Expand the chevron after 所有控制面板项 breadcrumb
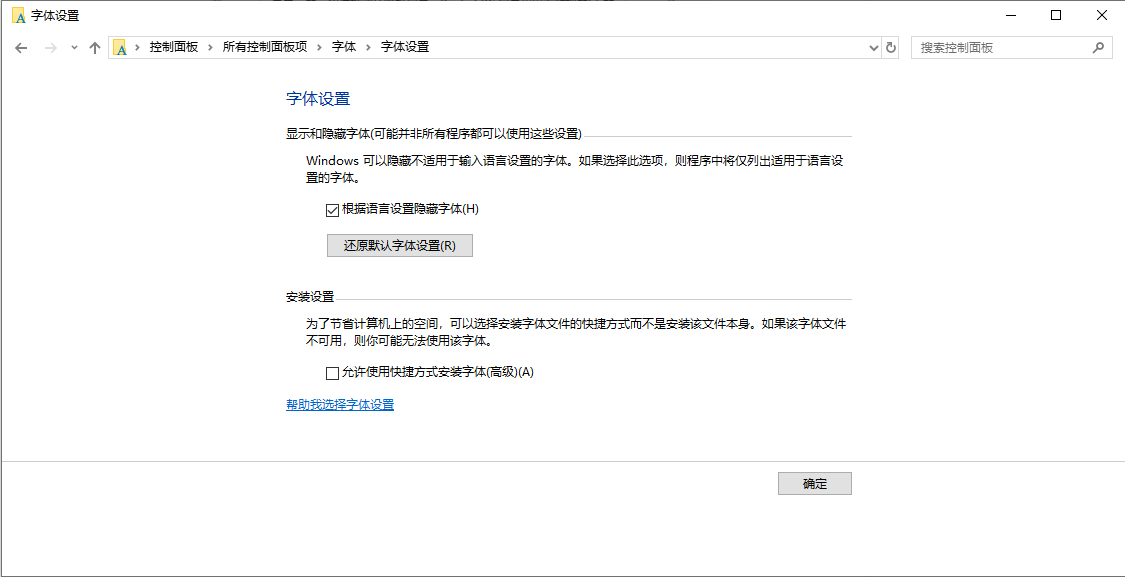The width and height of the screenshot is (1125, 577). (x=319, y=47)
